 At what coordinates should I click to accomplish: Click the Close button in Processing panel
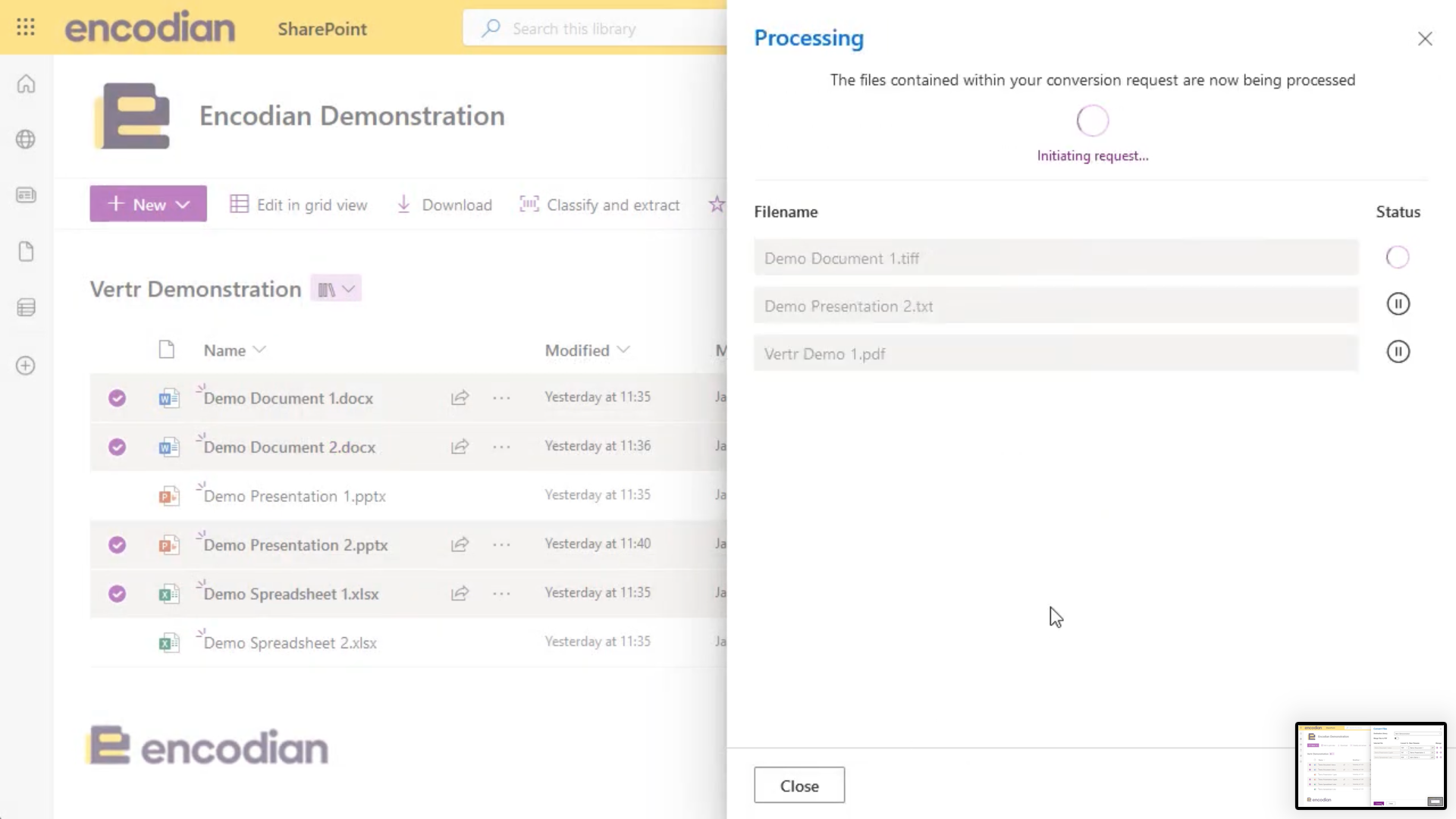point(799,786)
